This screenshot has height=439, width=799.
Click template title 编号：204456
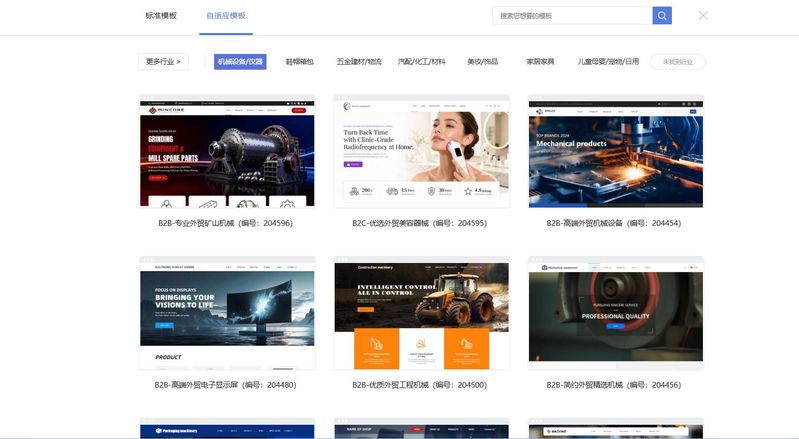[x=614, y=385]
